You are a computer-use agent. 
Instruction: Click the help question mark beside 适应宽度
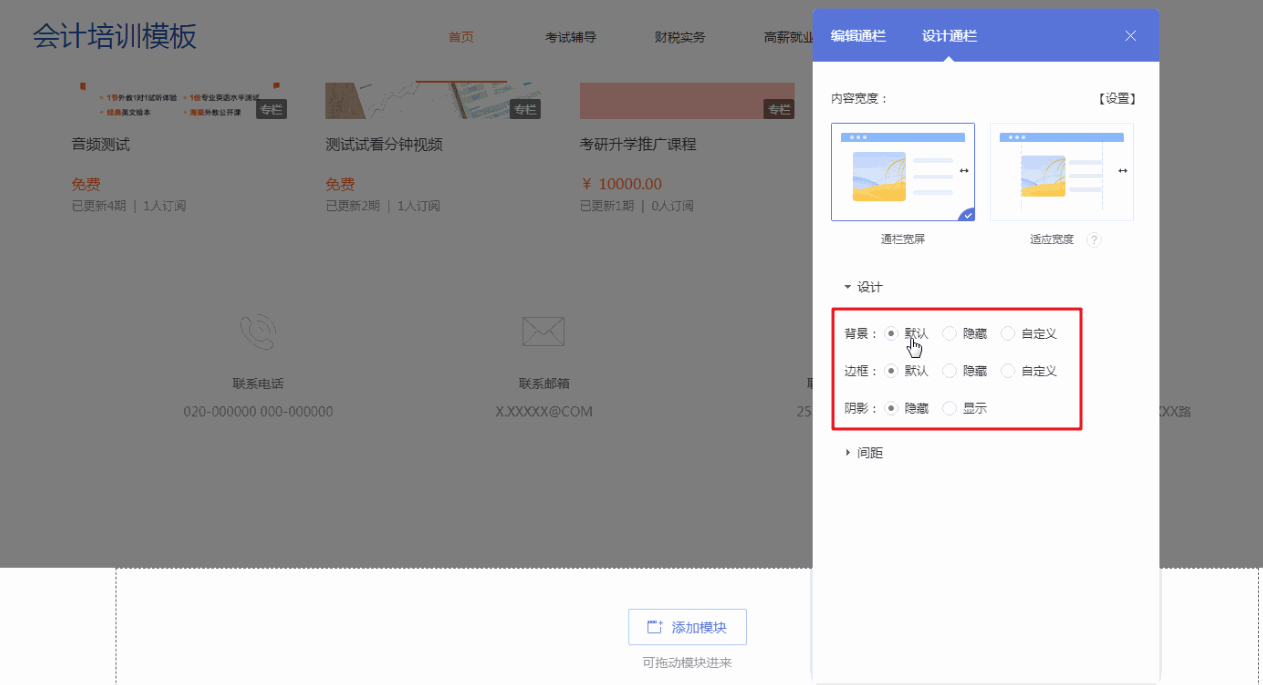[1094, 240]
